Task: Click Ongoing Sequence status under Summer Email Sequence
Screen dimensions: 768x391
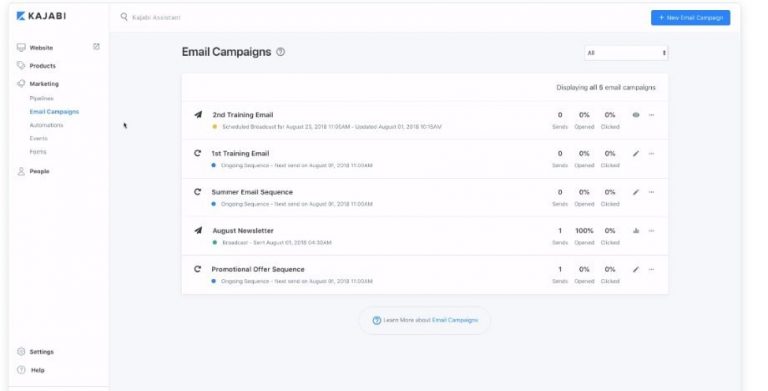Action: coord(297,204)
